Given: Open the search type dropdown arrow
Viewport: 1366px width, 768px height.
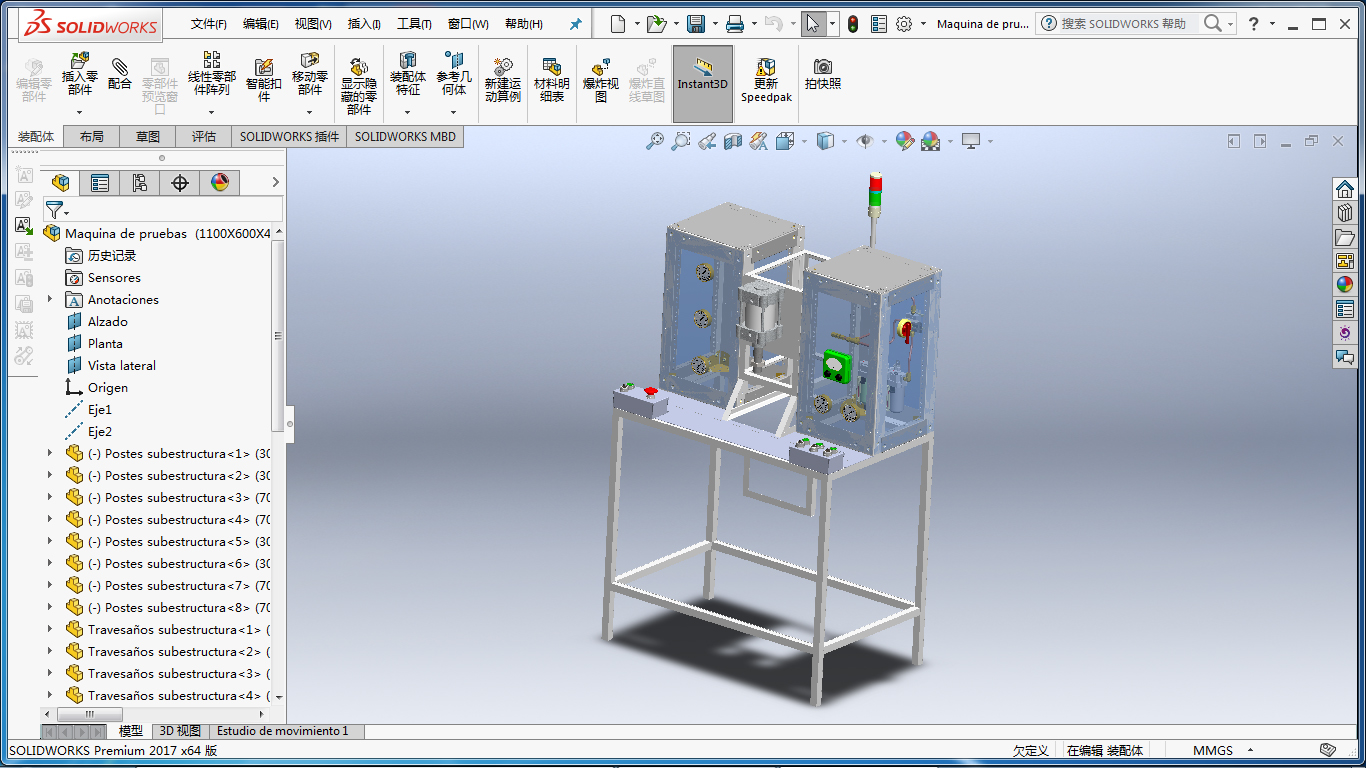Looking at the screenshot, I should click(1230, 23).
